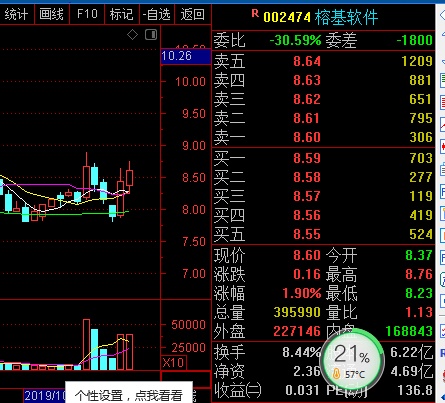Viewport: 445px width, 403px height.
Task: Click the 委差 value -1800
Action: (414, 40)
